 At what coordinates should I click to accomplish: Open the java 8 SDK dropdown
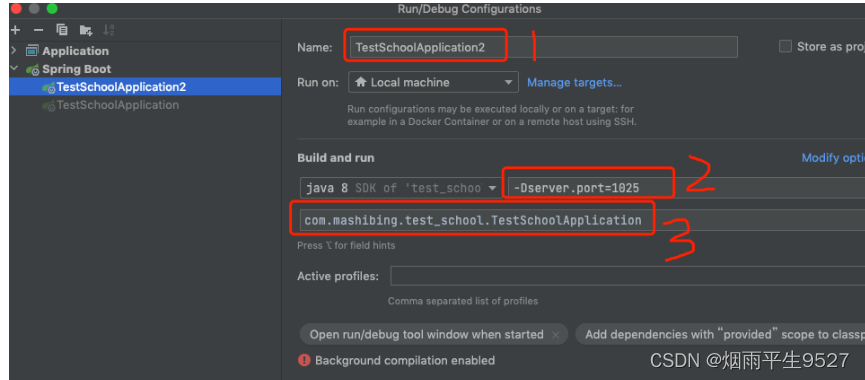click(x=399, y=188)
